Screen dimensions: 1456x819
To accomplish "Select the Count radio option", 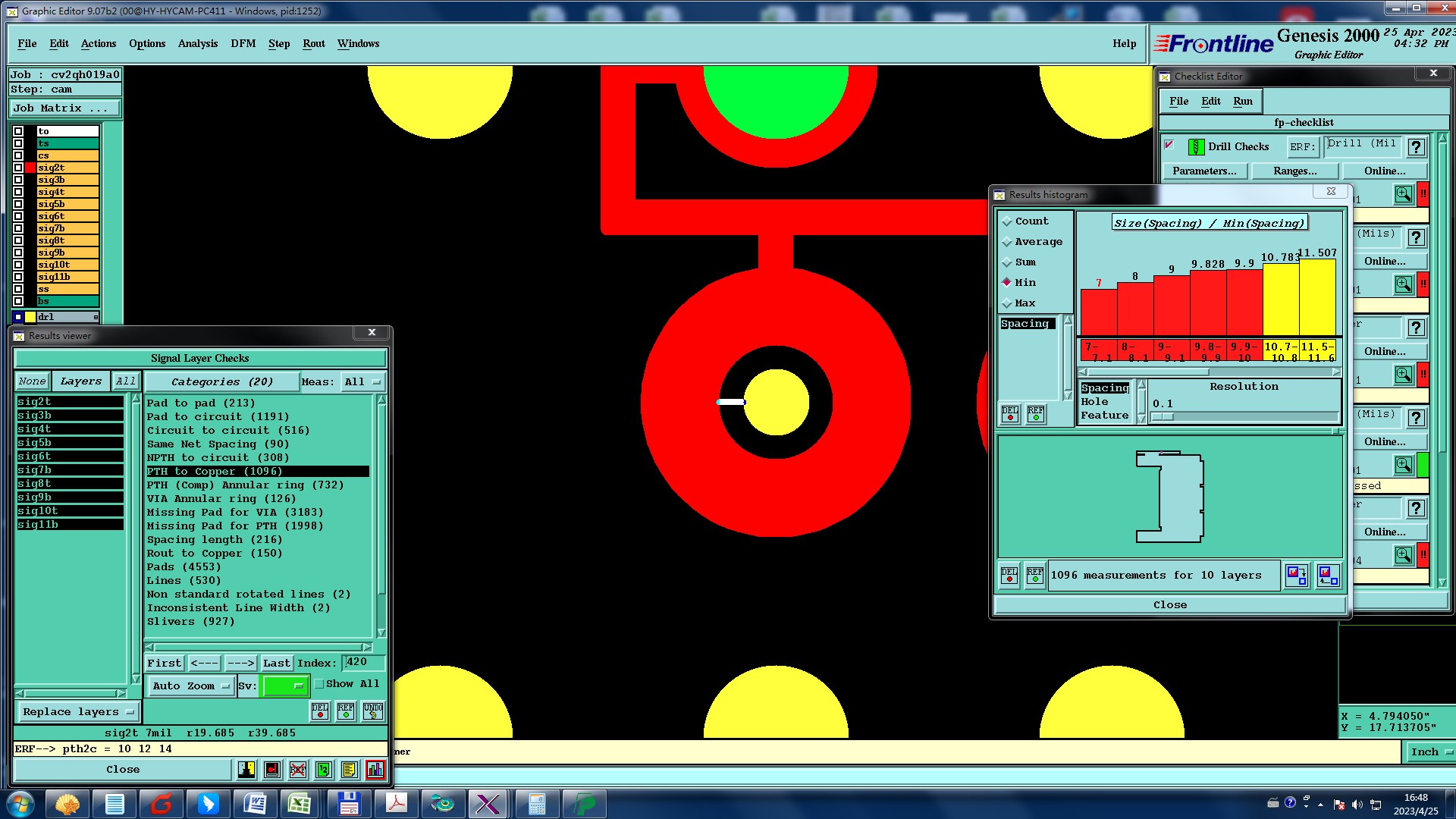I will click(x=1007, y=221).
